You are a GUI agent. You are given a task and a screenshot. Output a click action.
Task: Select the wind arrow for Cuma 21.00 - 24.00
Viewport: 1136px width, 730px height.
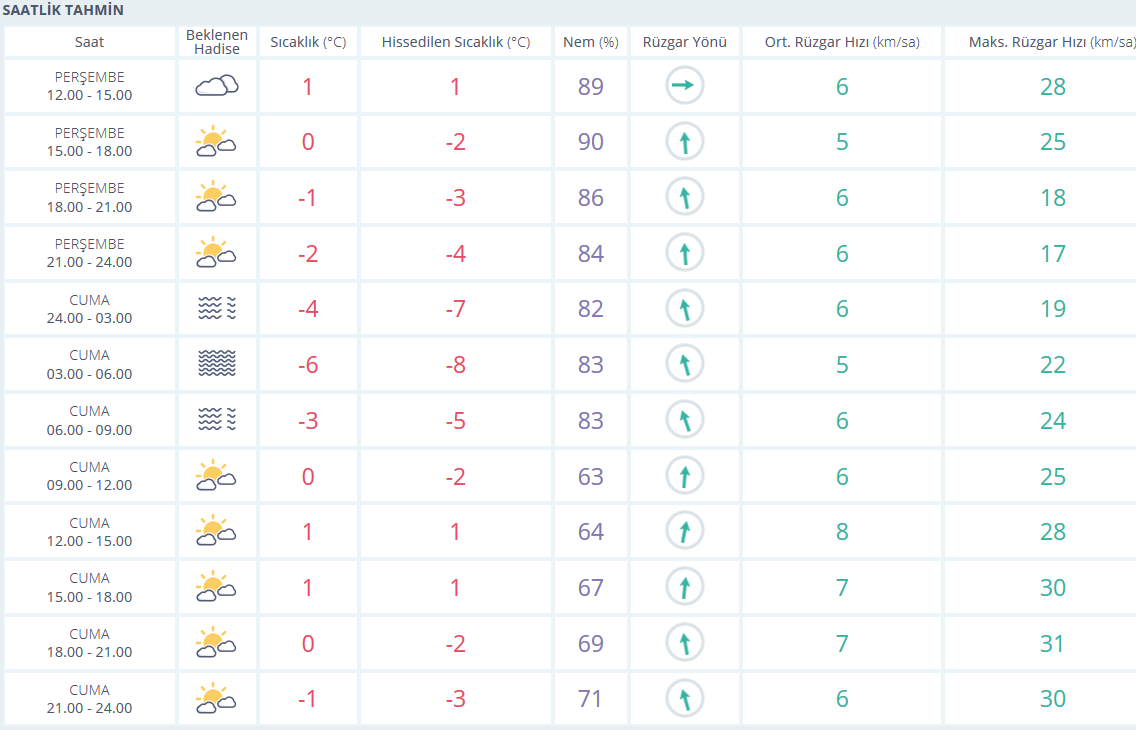pyautogui.click(x=684, y=698)
